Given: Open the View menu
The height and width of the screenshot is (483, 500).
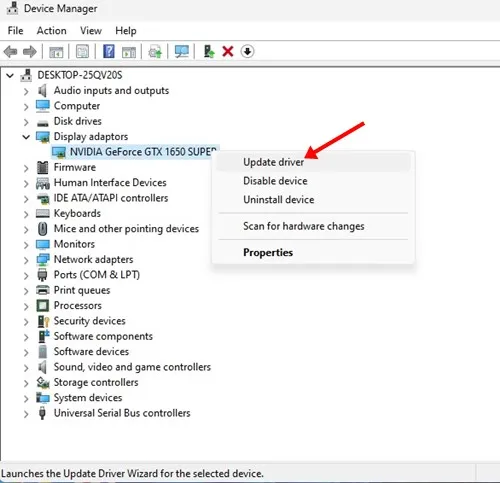Looking at the screenshot, I should point(91,31).
